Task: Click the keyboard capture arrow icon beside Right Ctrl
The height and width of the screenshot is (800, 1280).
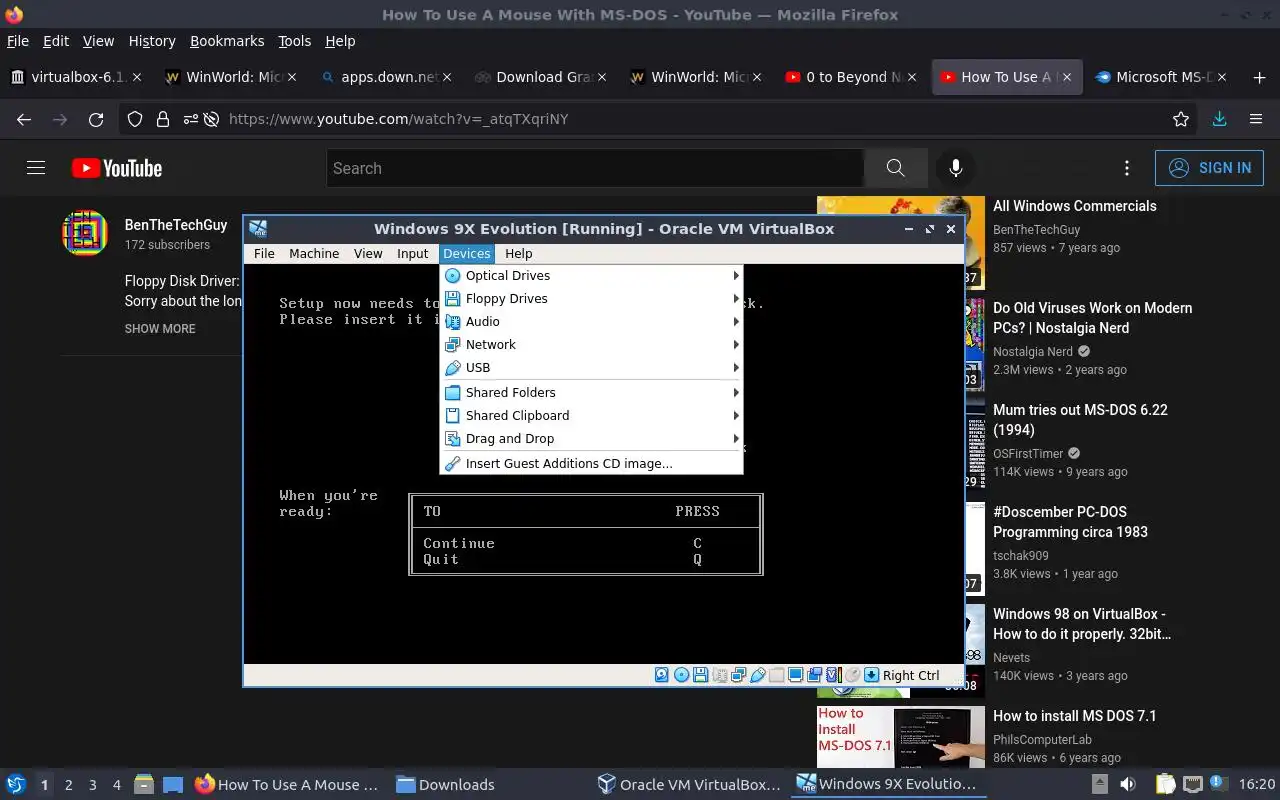Action: (x=871, y=675)
